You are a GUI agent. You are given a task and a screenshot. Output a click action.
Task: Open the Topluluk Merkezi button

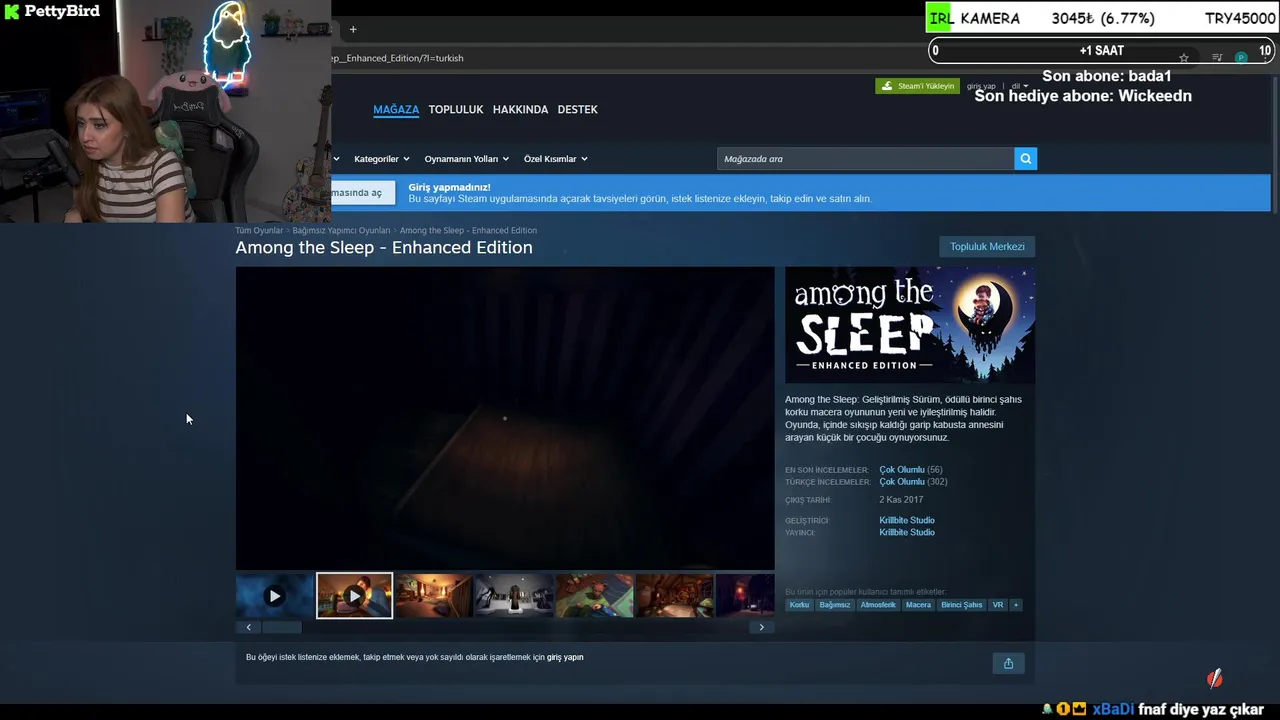(987, 247)
